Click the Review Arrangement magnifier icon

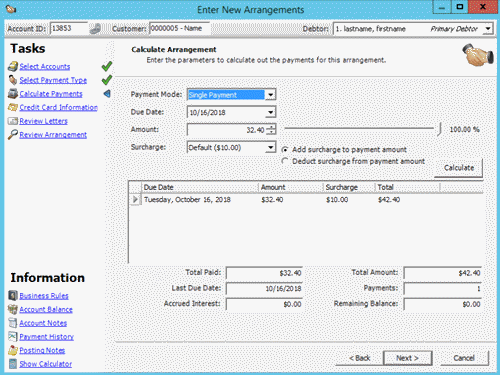click(x=13, y=135)
